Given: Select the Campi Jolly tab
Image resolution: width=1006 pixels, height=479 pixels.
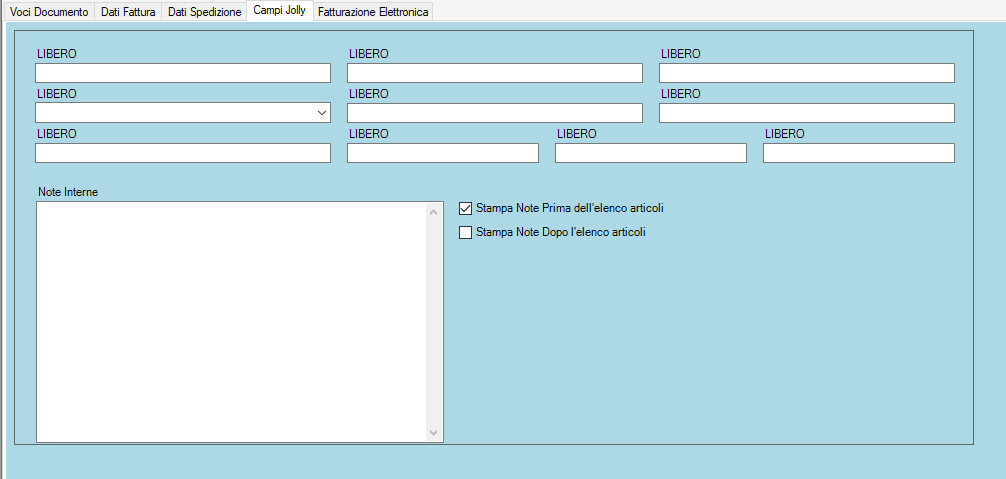Looking at the screenshot, I should tap(279, 11).
